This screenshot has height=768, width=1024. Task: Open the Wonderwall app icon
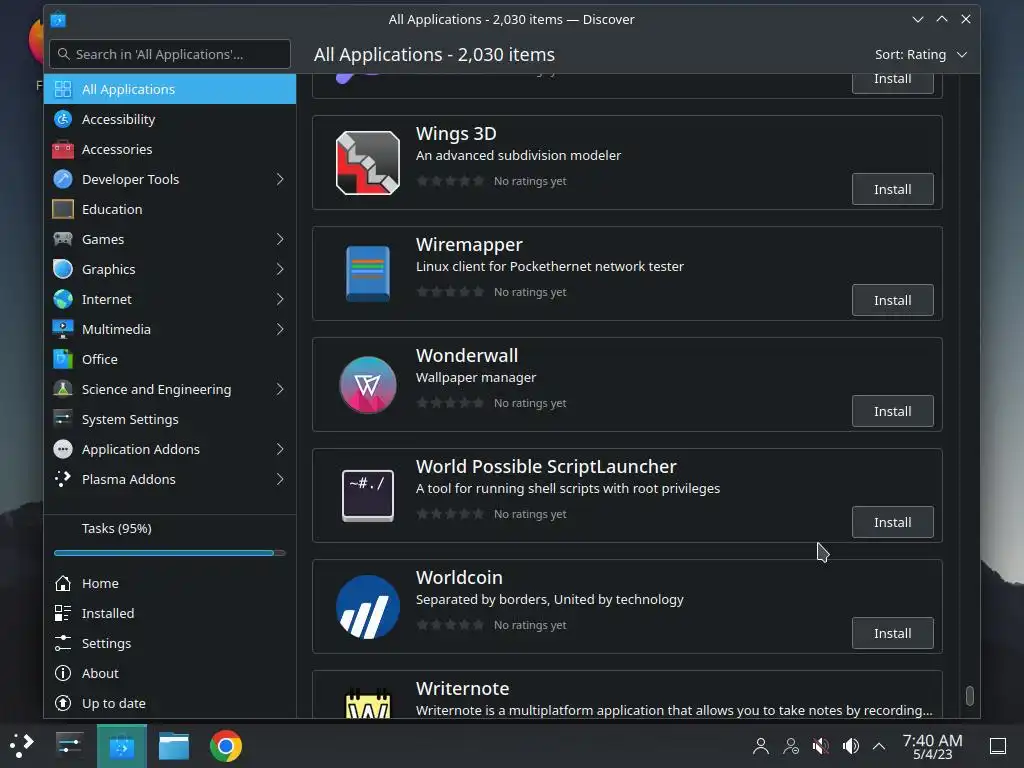click(368, 385)
